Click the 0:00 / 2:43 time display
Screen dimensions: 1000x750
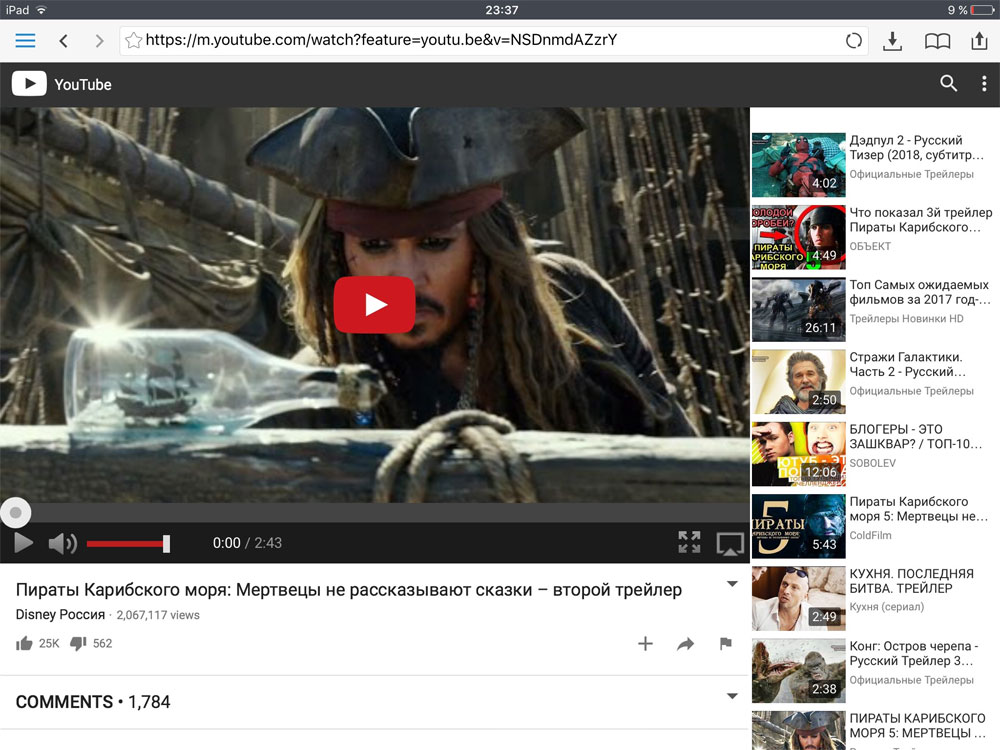click(x=247, y=543)
